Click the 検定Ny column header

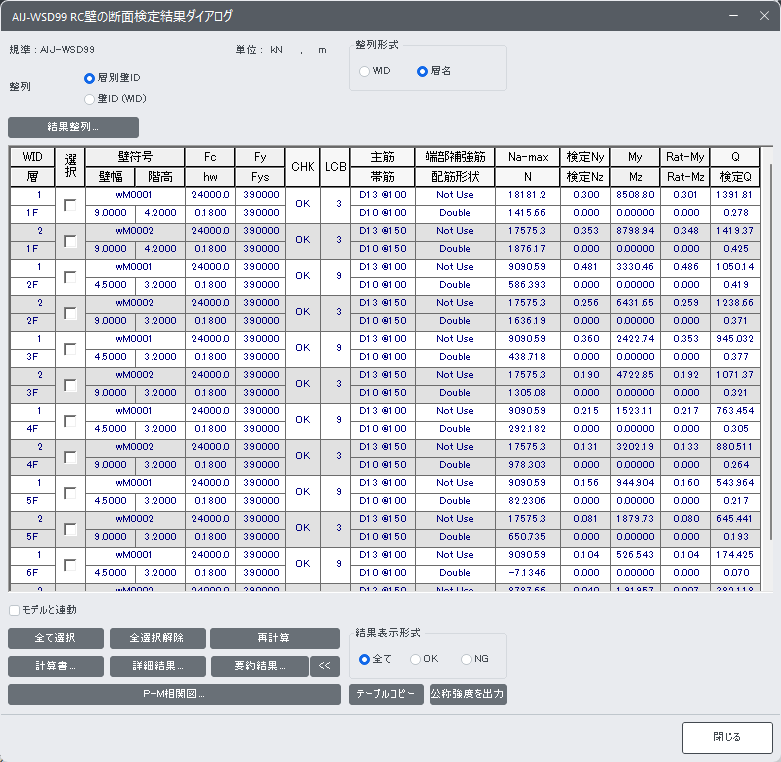pyautogui.click(x=585, y=157)
